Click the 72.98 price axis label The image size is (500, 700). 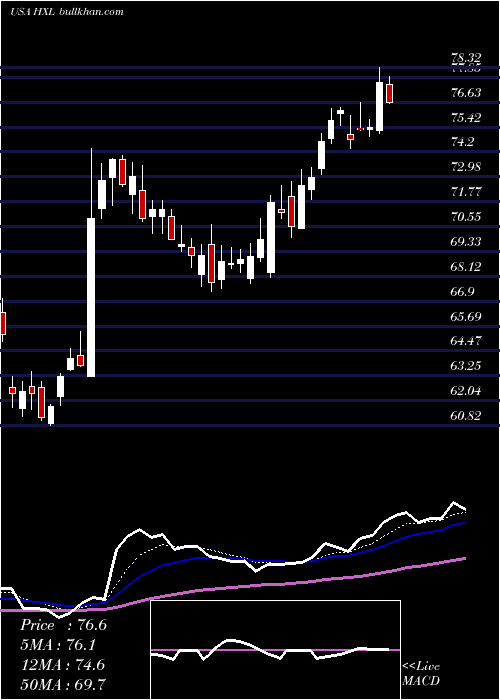pos(466,167)
